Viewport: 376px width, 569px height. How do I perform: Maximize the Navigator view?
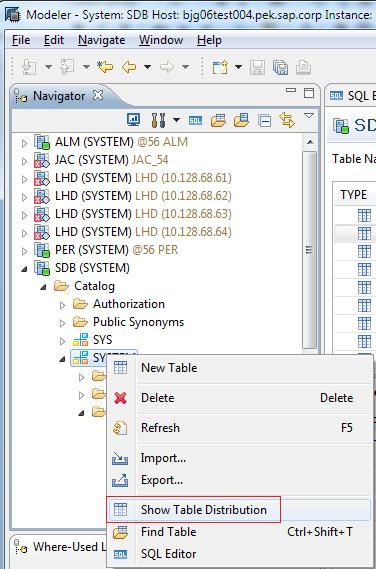coord(308,93)
